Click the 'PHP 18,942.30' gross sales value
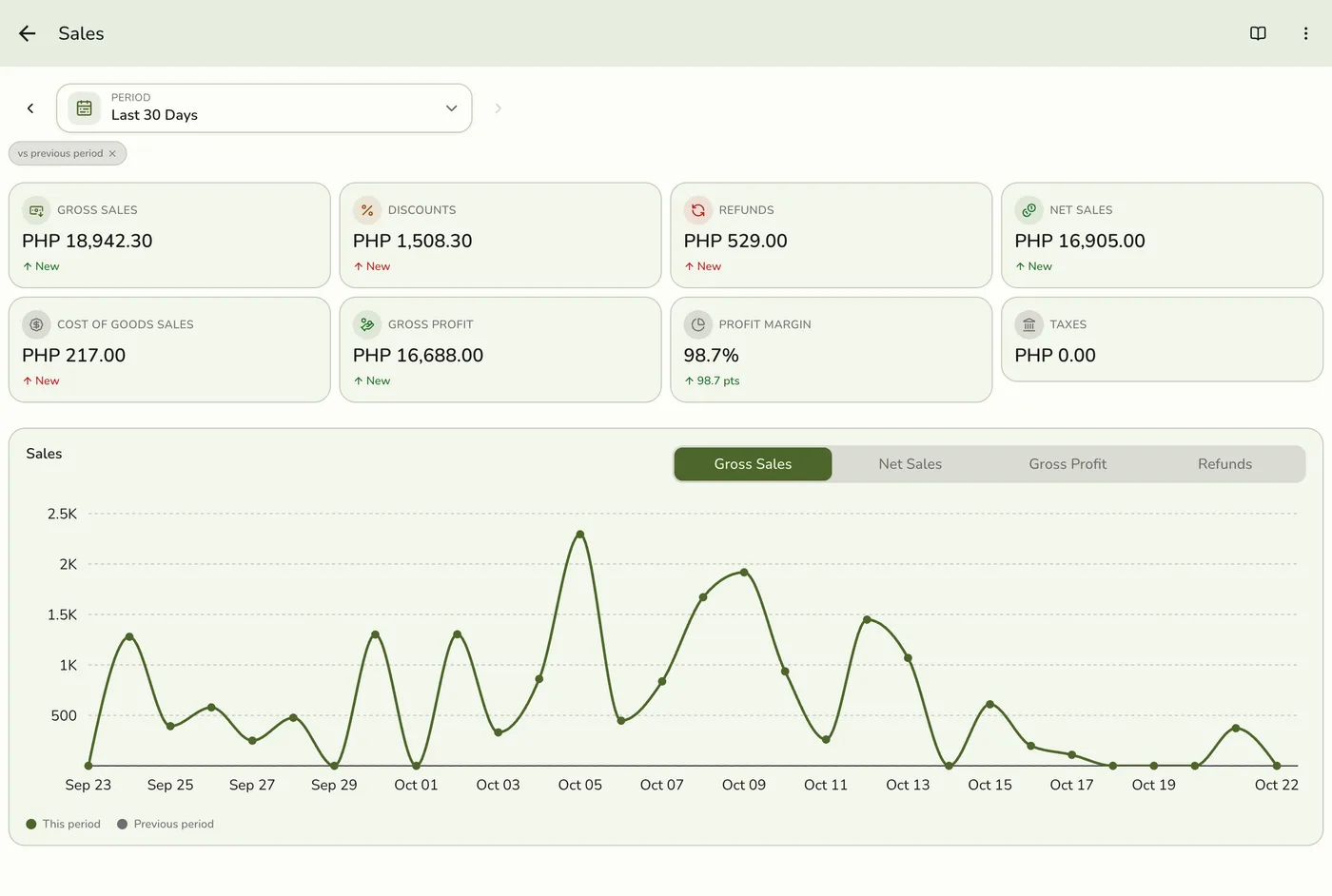The height and width of the screenshot is (896, 1332). [88, 242]
